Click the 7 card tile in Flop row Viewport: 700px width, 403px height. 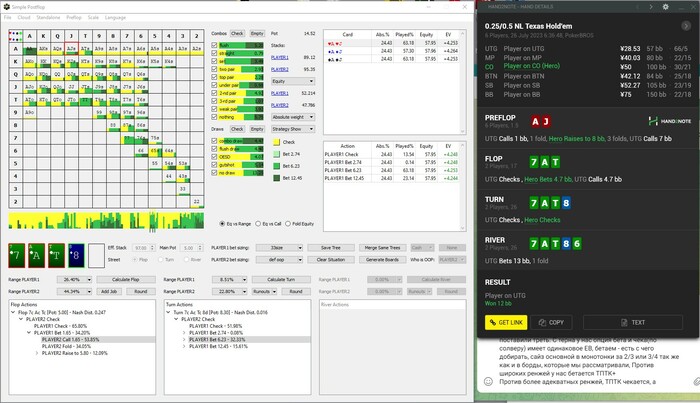tap(534, 162)
